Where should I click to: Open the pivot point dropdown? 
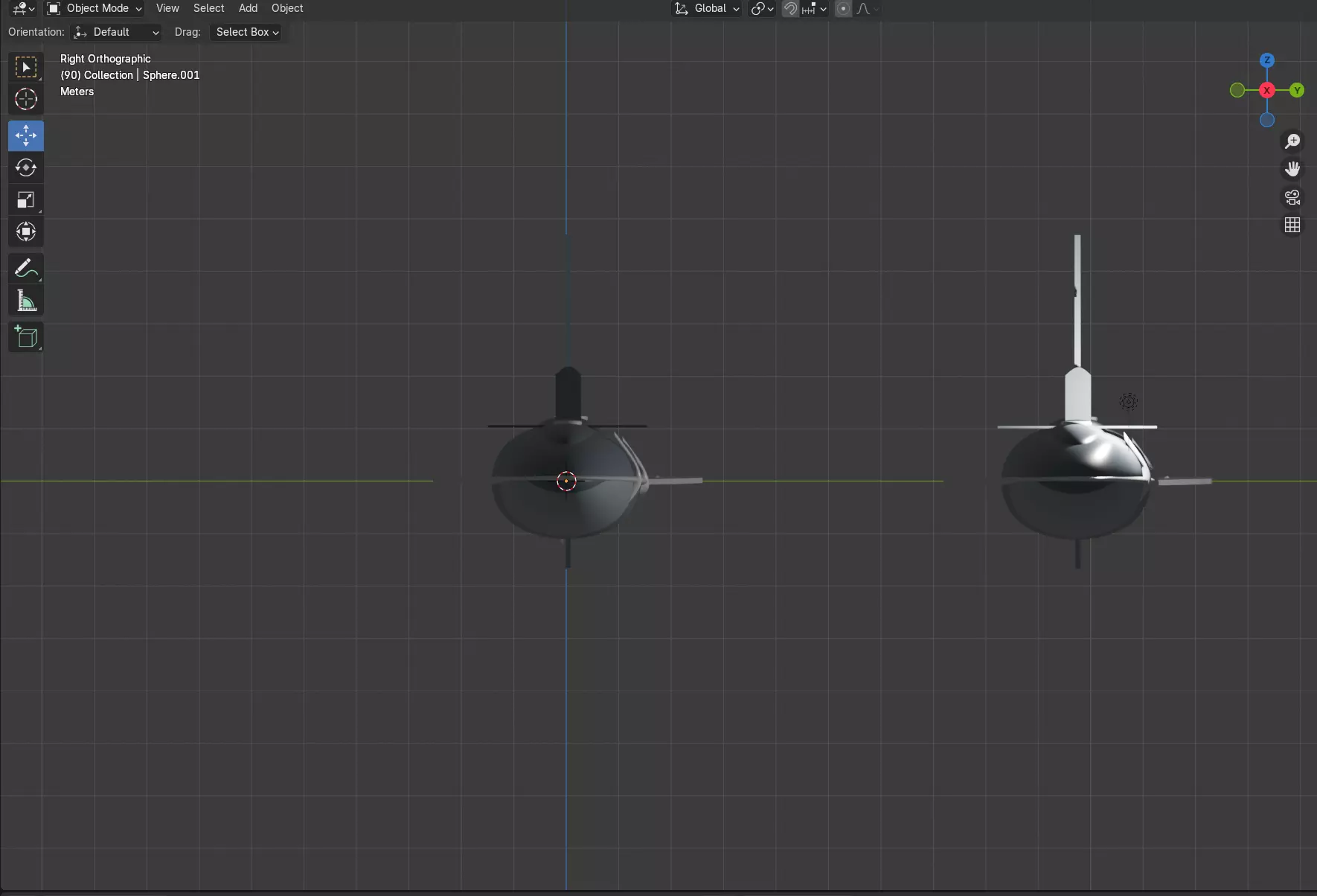click(762, 9)
